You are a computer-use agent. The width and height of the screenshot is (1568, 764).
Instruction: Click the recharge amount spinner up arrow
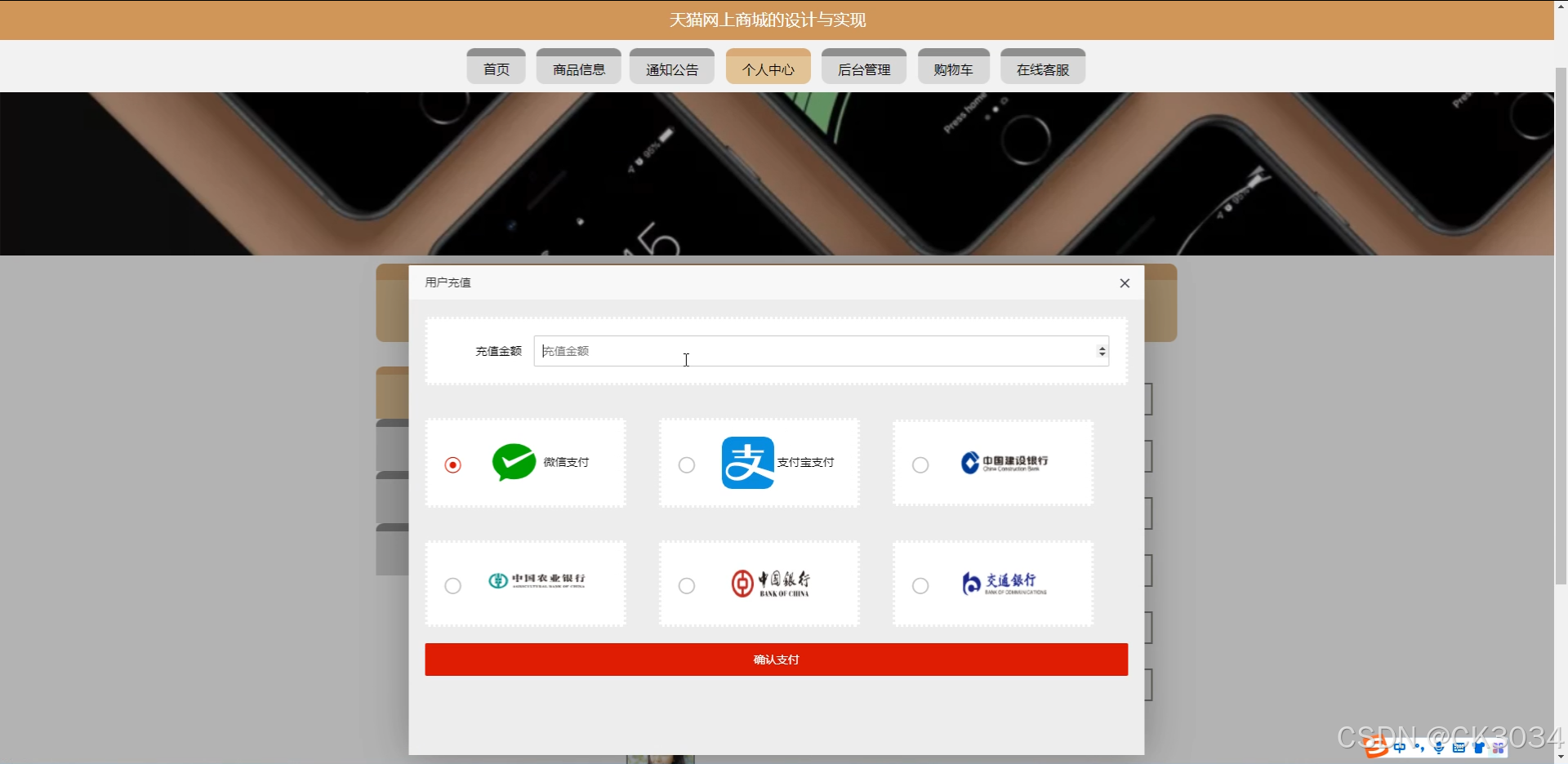click(1102, 346)
